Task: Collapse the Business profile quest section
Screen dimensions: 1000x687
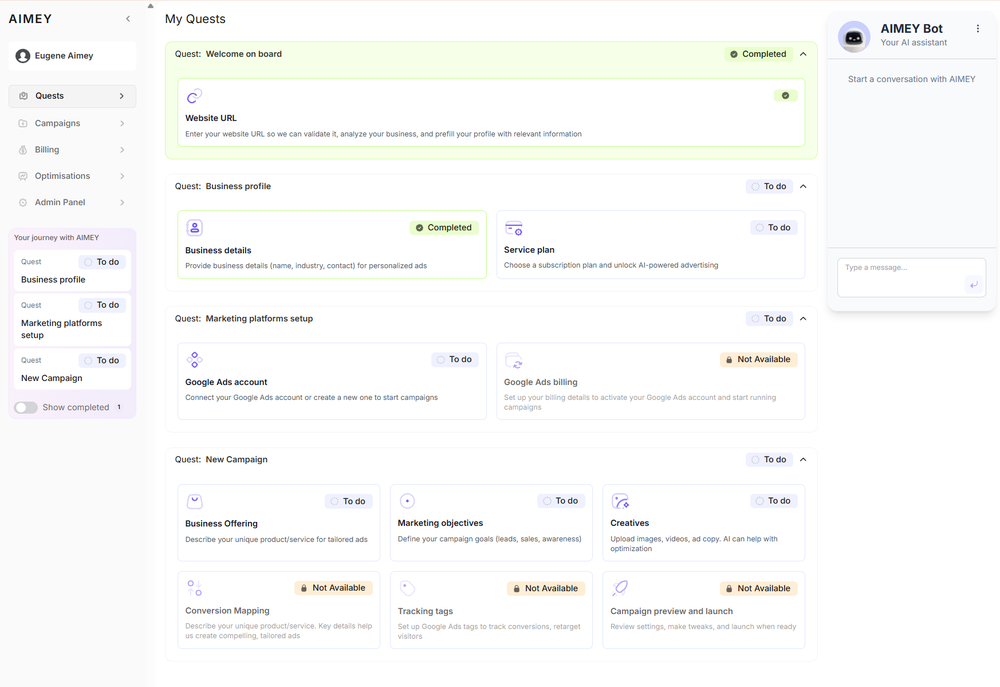Action: click(x=803, y=186)
